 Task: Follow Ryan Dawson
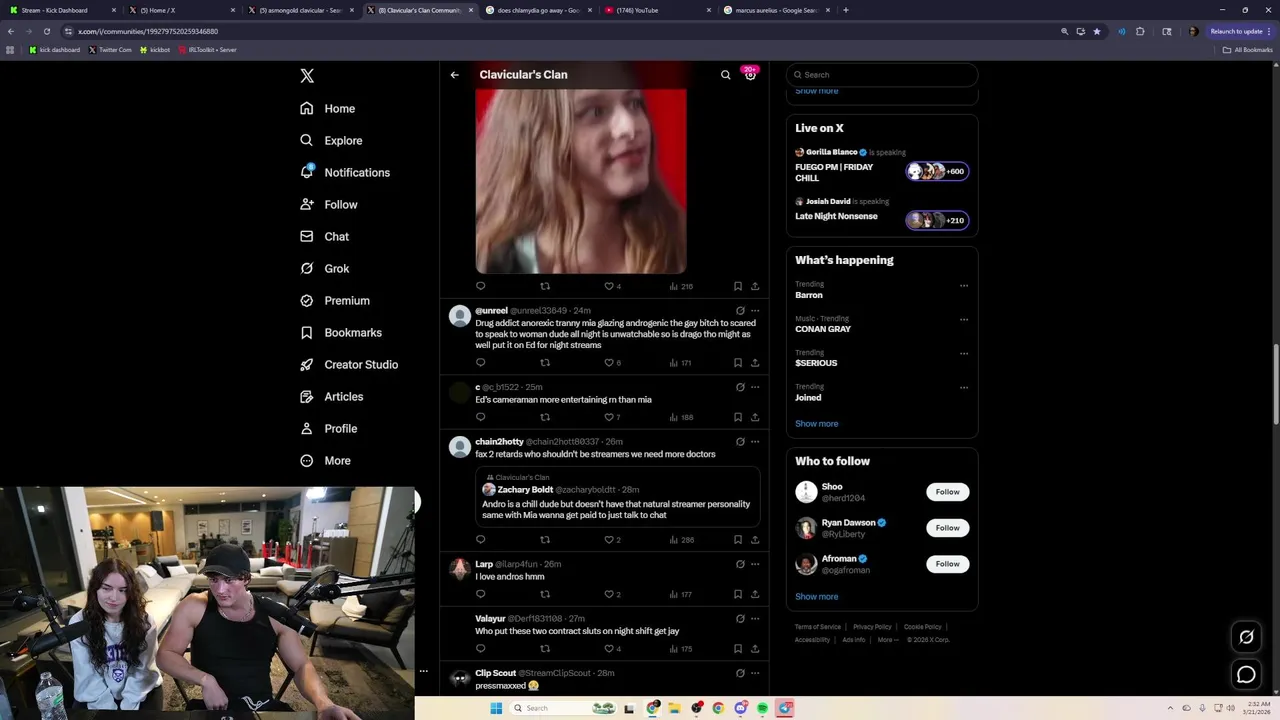coord(948,528)
